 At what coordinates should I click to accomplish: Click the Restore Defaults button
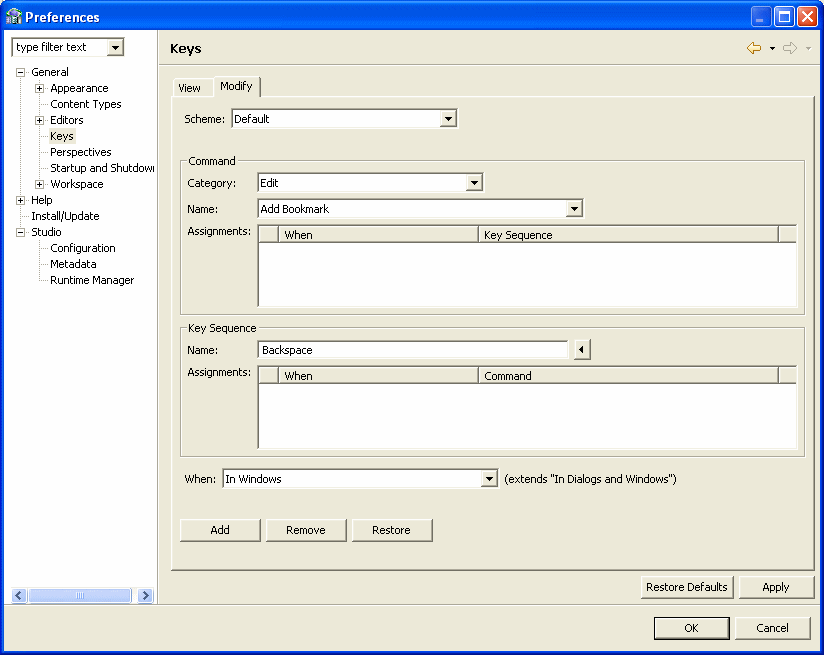[x=686, y=587]
